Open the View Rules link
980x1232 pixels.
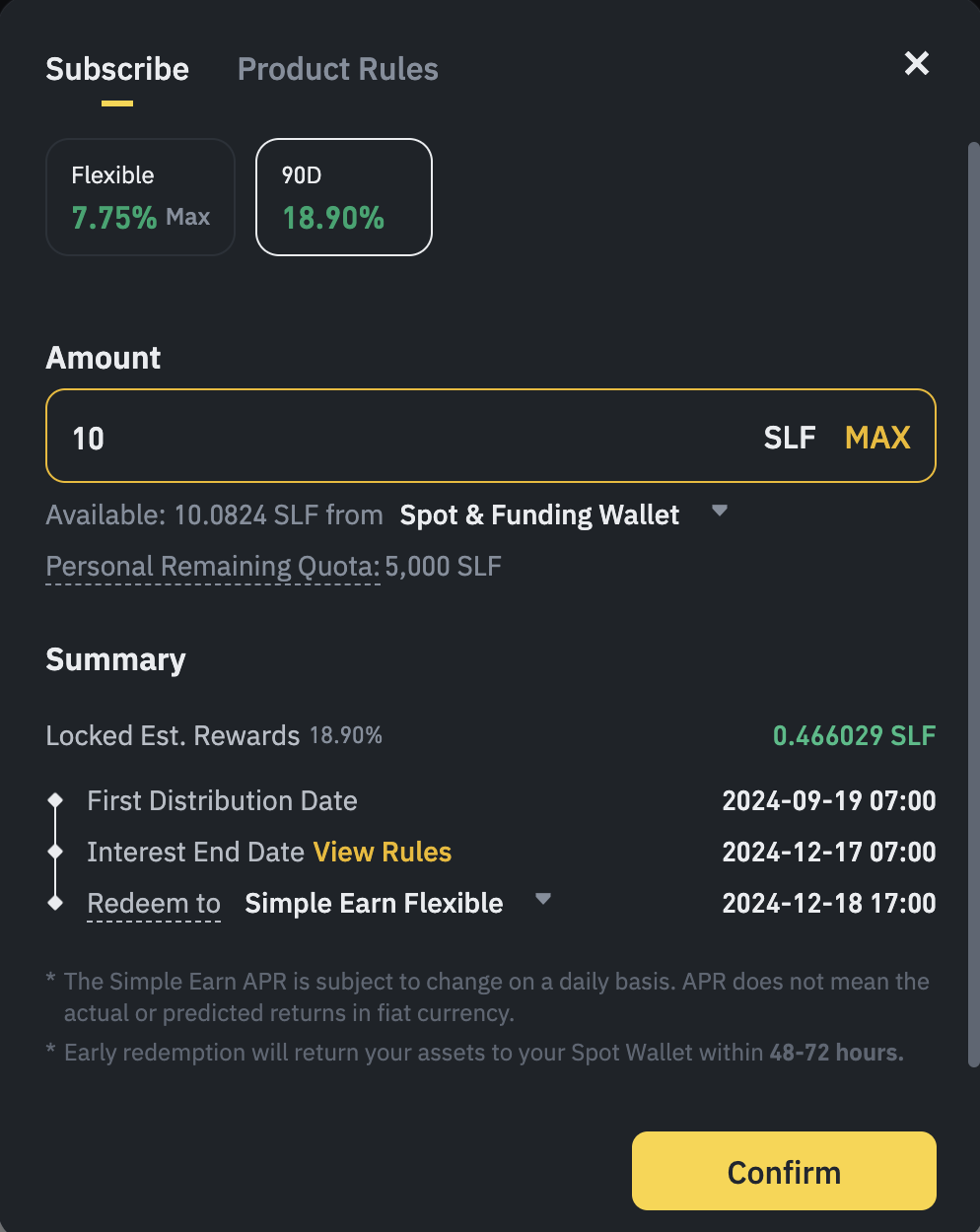tap(383, 852)
